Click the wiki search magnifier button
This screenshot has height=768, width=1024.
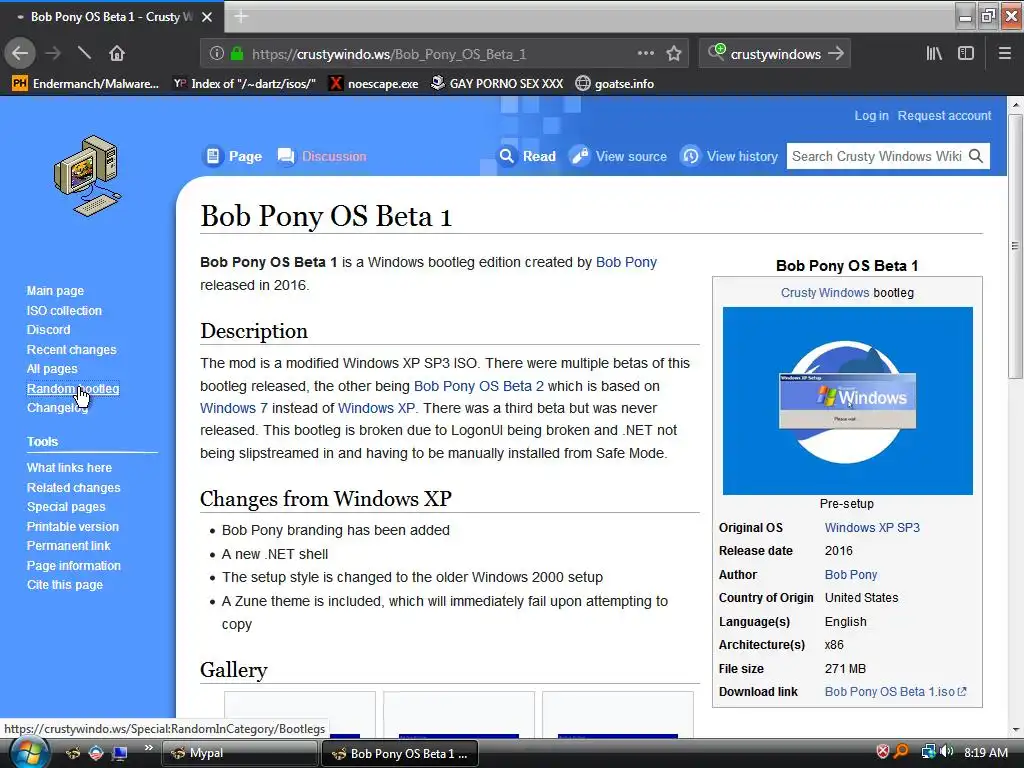coord(976,156)
